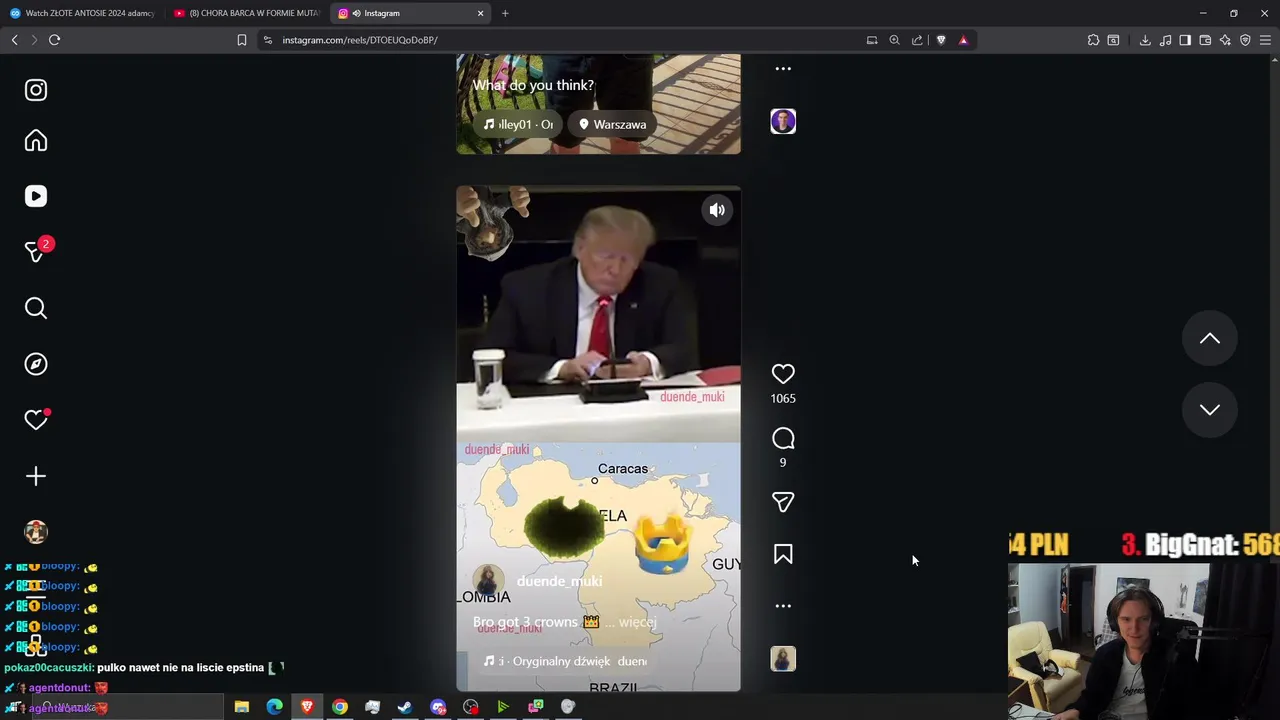This screenshot has width=1280, height=720.
Task: Go to next reel with down arrow
Action: click(1210, 410)
